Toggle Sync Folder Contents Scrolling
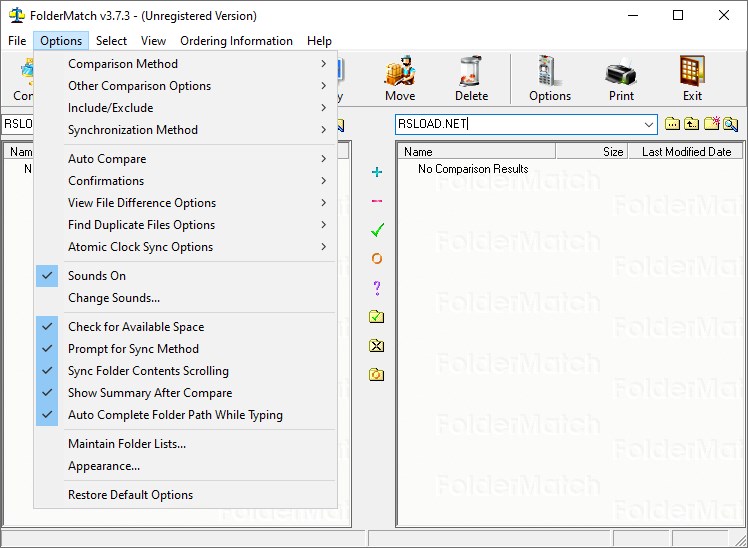The height and width of the screenshot is (548, 748). pyautogui.click(x=185, y=371)
